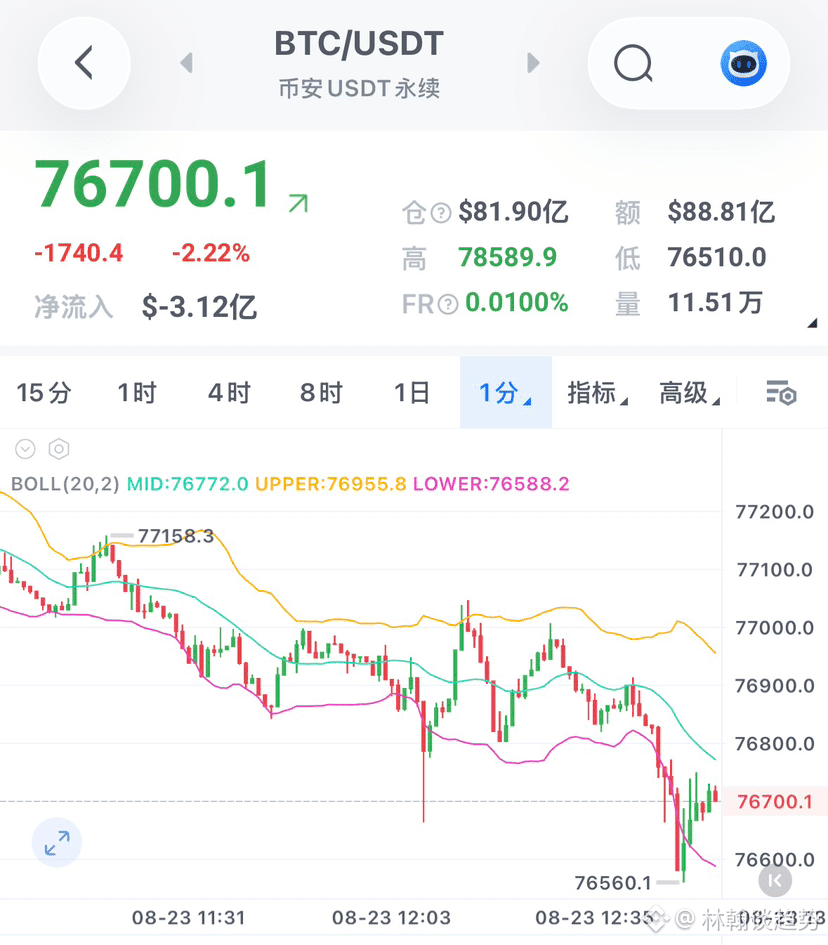Screen dimensions: 828x945
Task: Tap the high price 78589.9
Action: 507,257
